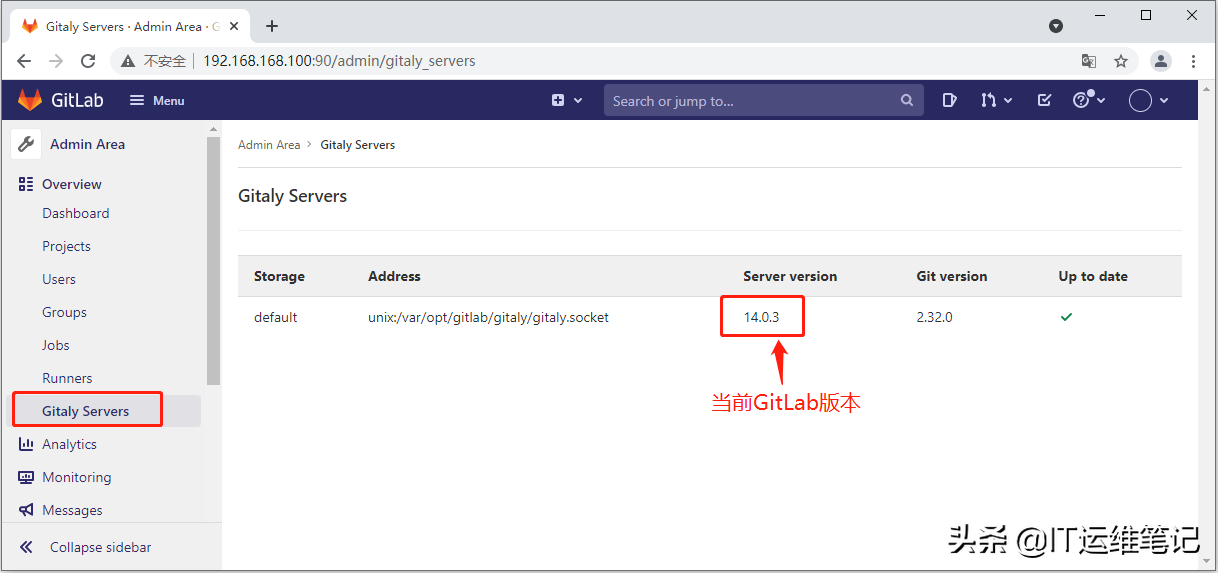The image size is (1218, 573).
Task: Open the Merge requests dropdown
Action: click(996, 100)
